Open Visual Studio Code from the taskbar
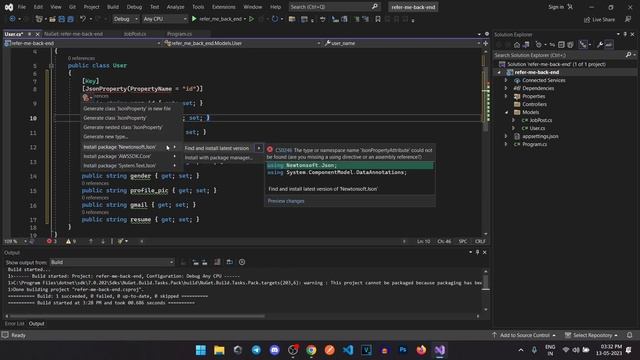Image resolution: width=640 pixels, height=360 pixels. pos(348,350)
